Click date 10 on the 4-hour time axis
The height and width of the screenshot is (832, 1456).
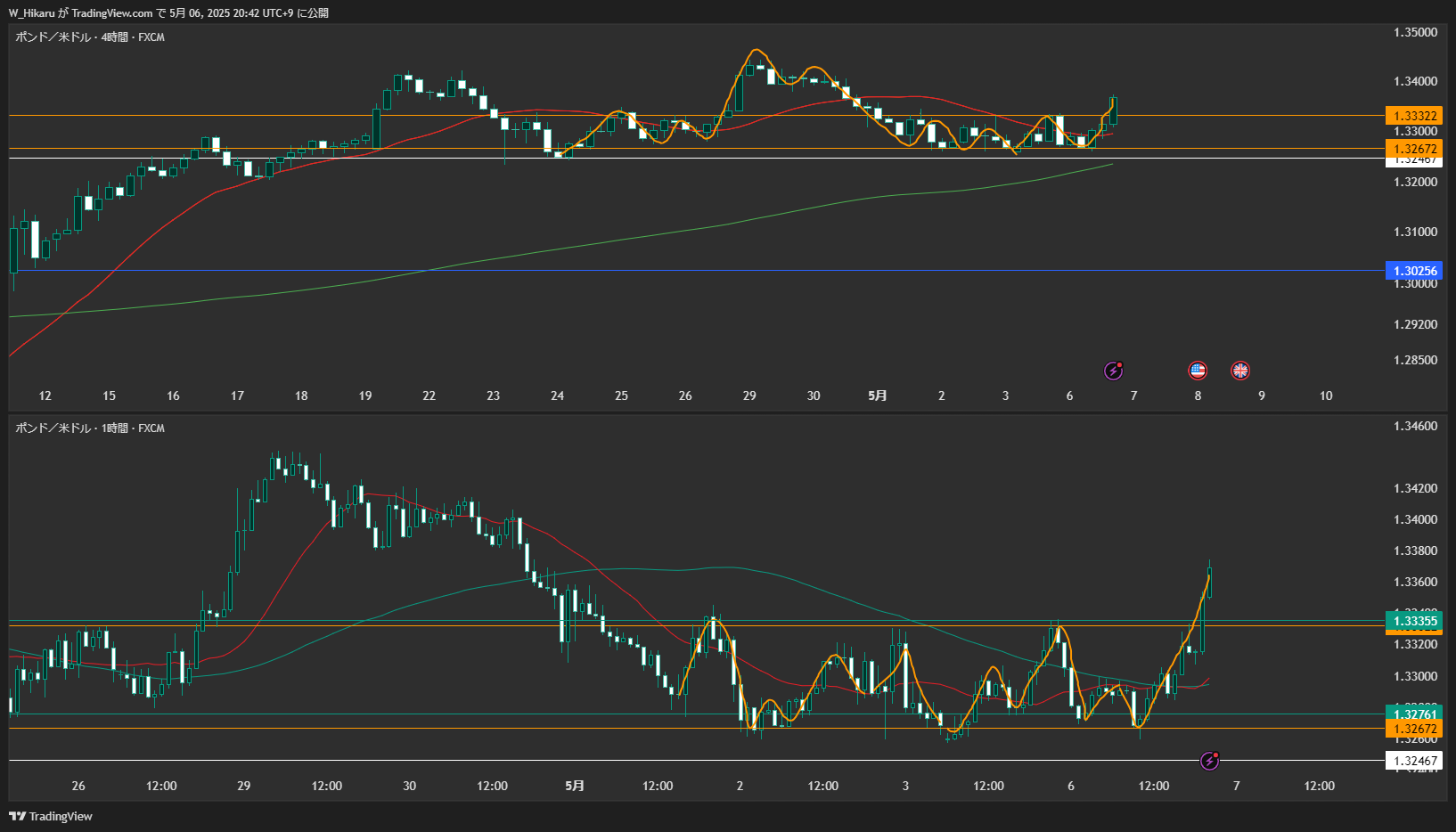tap(1326, 396)
